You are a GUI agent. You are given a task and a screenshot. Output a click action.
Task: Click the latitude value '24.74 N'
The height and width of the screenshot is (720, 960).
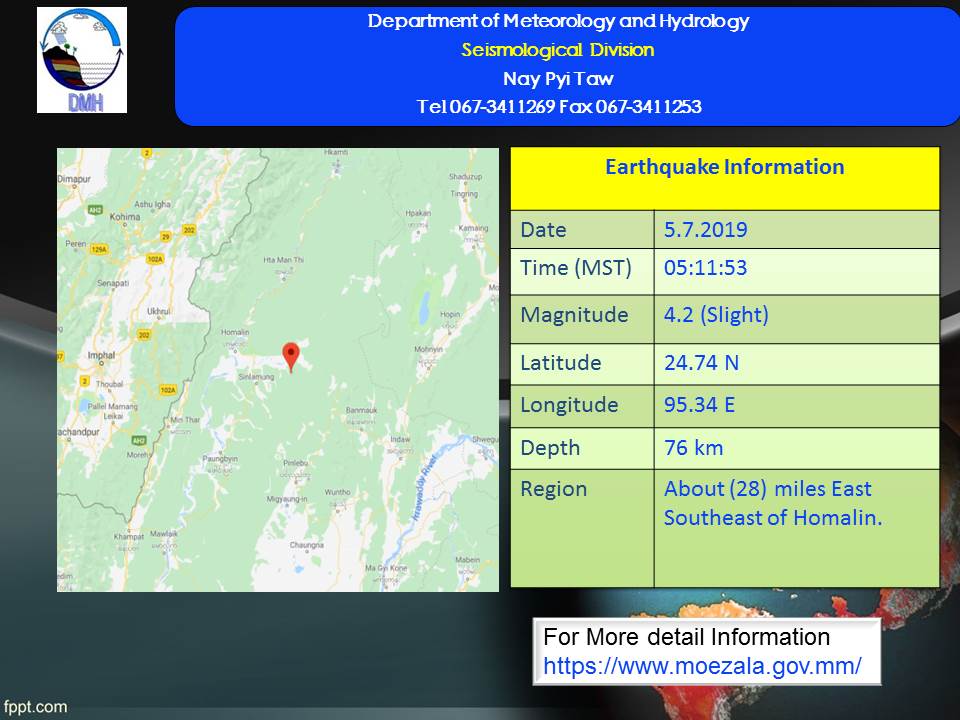pyautogui.click(x=702, y=362)
